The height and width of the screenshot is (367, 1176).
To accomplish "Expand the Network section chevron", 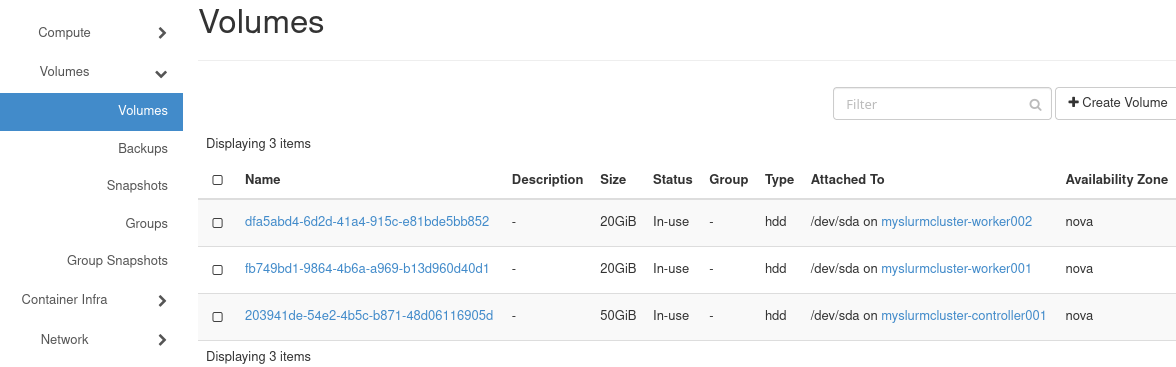I will tap(162, 340).
